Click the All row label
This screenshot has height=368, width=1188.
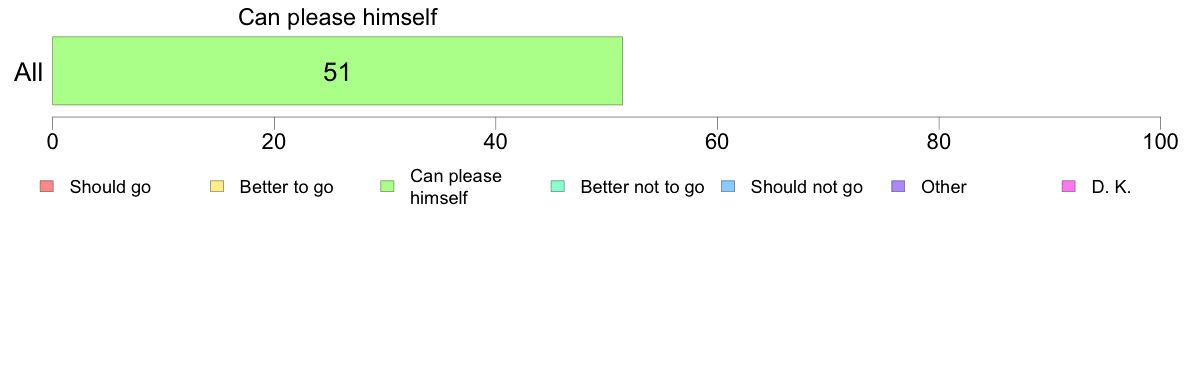pos(29,72)
